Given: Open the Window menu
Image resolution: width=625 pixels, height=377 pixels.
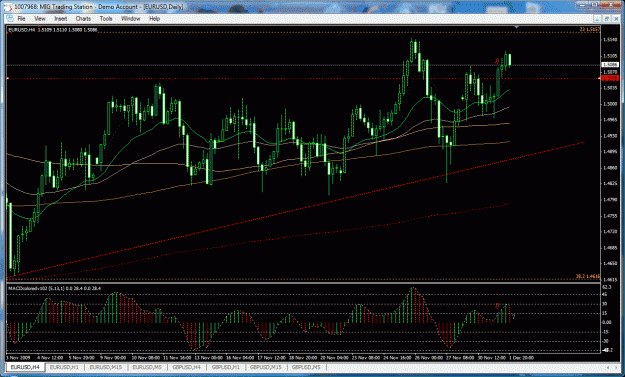Looking at the screenshot, I should coord(130,18).
